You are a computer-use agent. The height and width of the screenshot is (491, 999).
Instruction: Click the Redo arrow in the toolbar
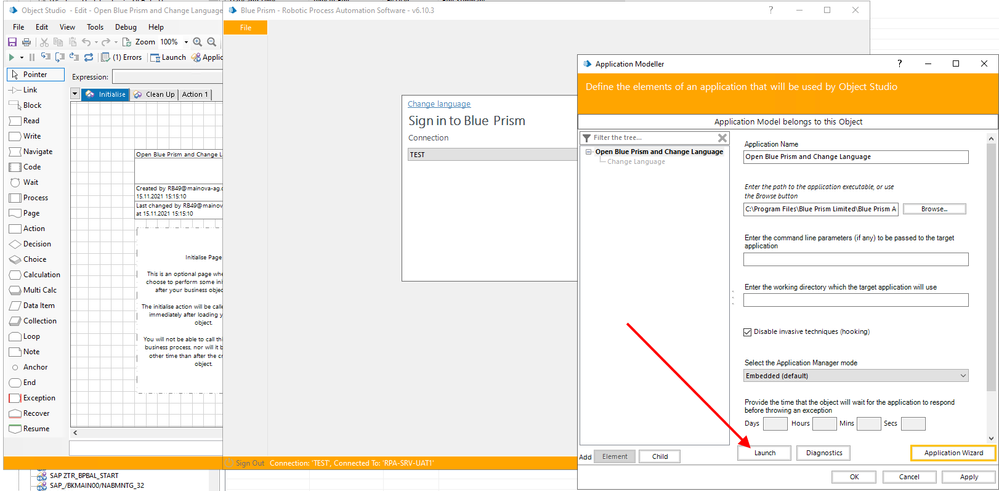[x=106, y=42]
